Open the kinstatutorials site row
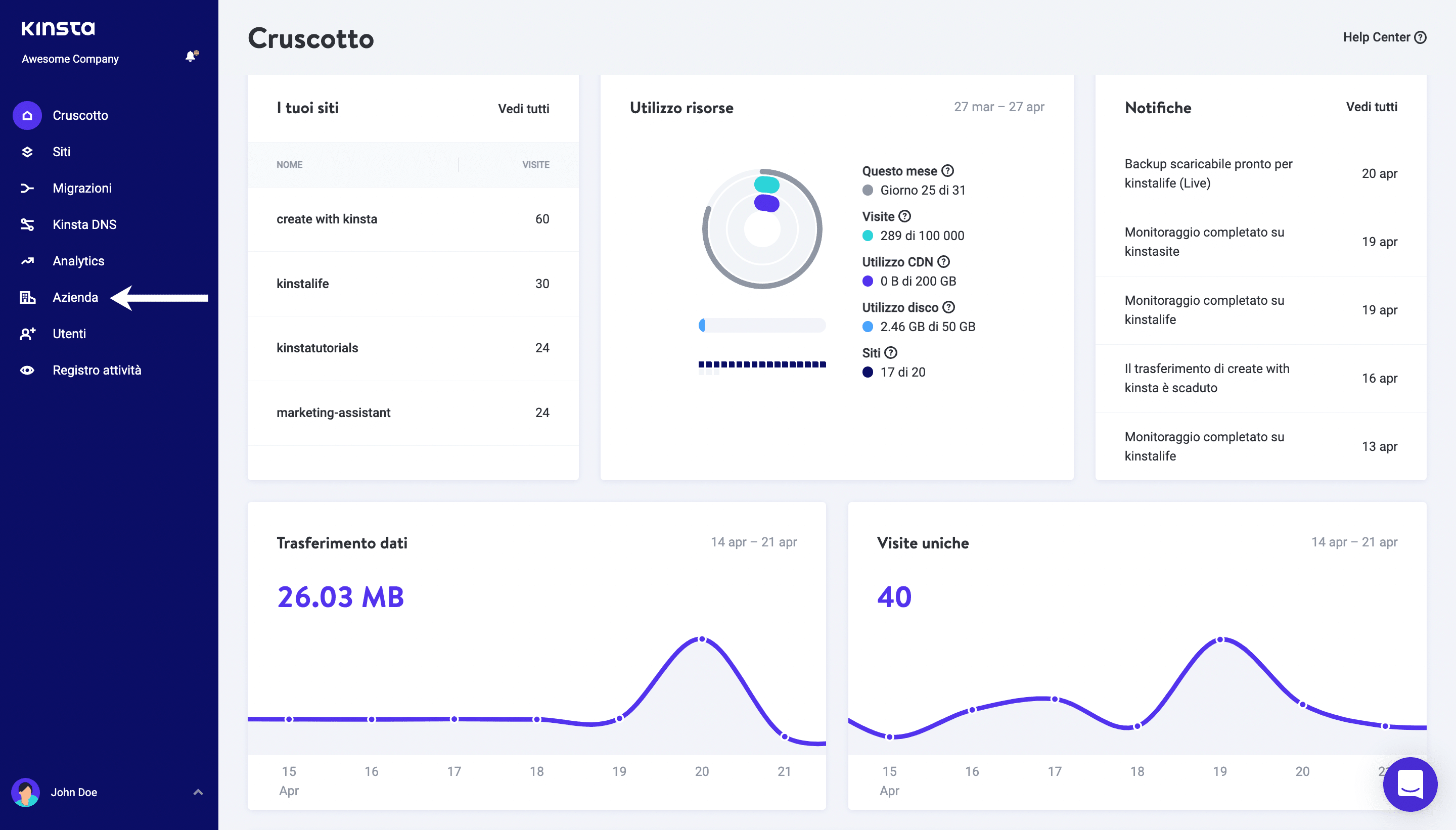1456x830 pixels. click(413, 348)
